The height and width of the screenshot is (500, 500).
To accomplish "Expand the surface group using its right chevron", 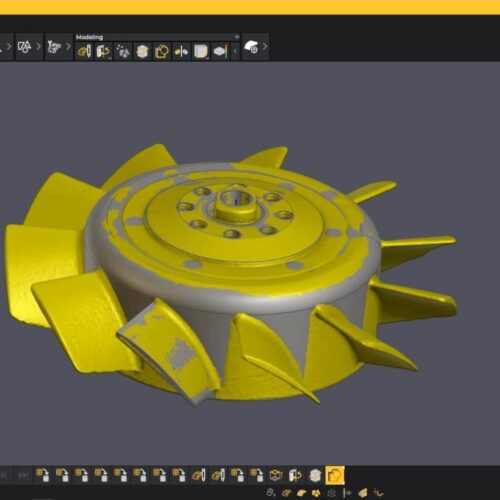I will coord(265,47).
